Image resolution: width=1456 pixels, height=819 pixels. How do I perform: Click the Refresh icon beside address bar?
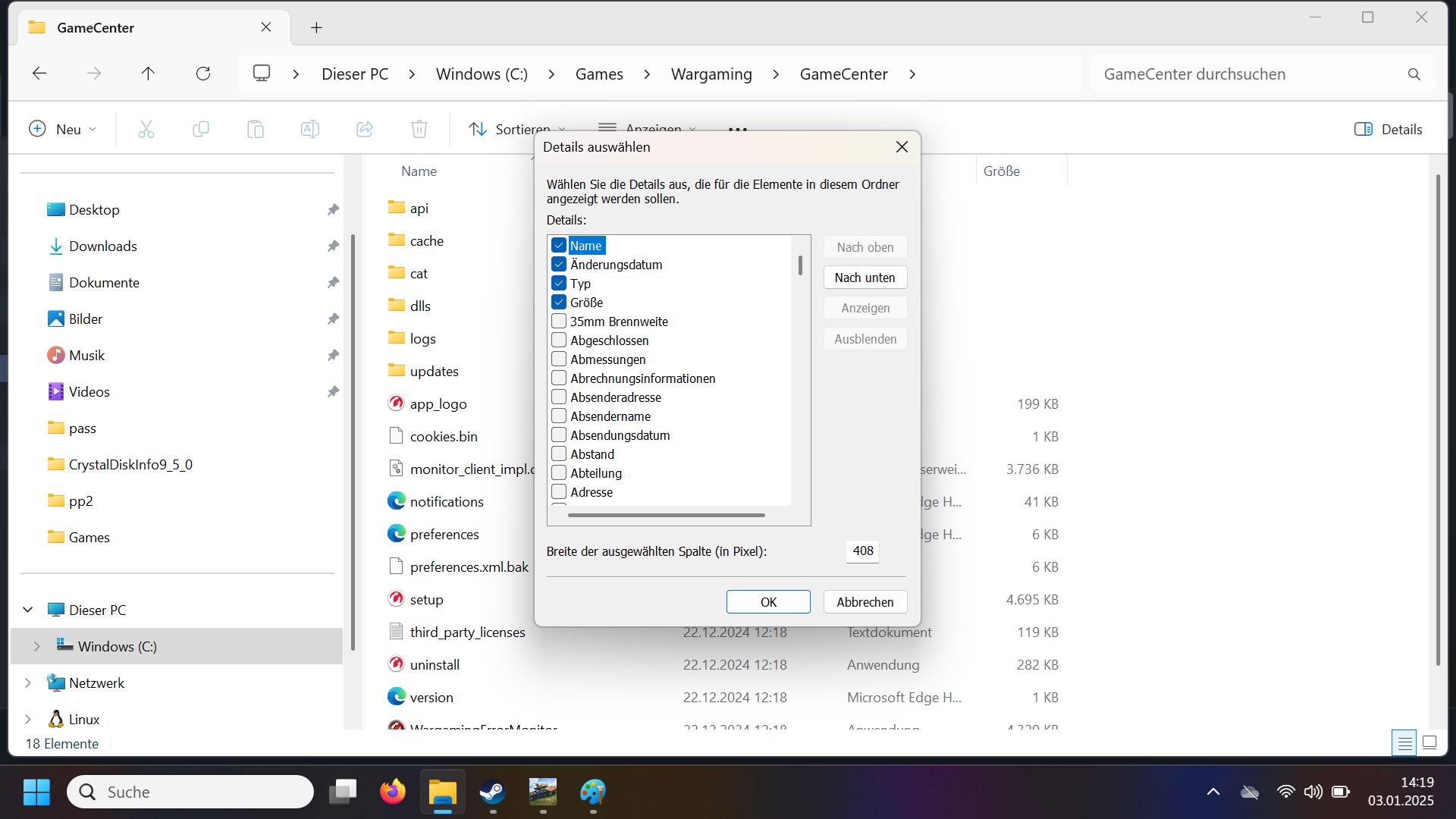[x=203, y=74]
